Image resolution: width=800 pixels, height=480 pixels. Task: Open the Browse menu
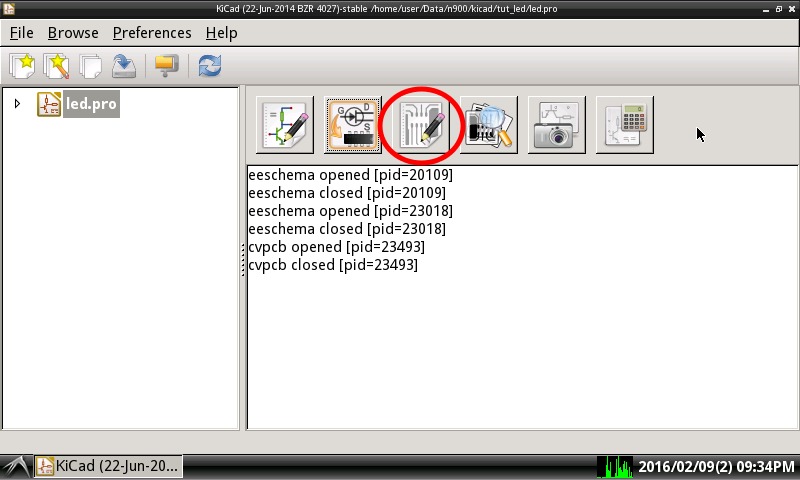pos(73,33)
